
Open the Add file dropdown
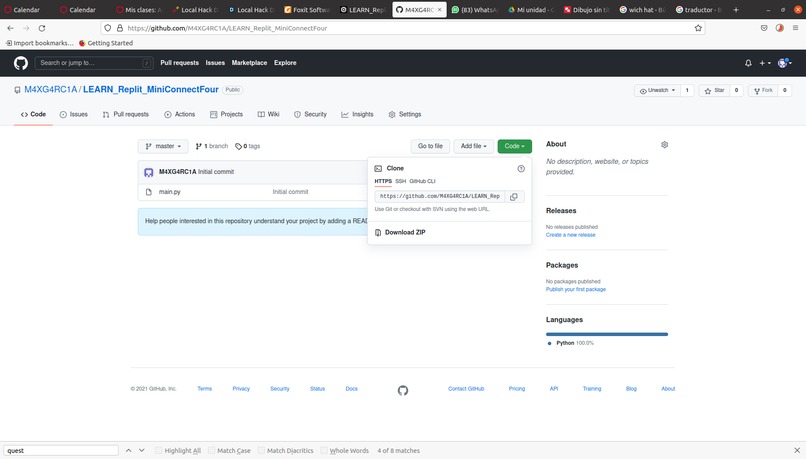coord(473,146)
